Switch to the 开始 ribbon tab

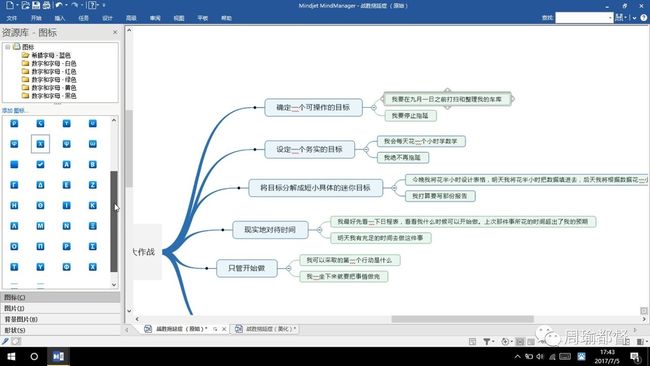click(36, 18)
